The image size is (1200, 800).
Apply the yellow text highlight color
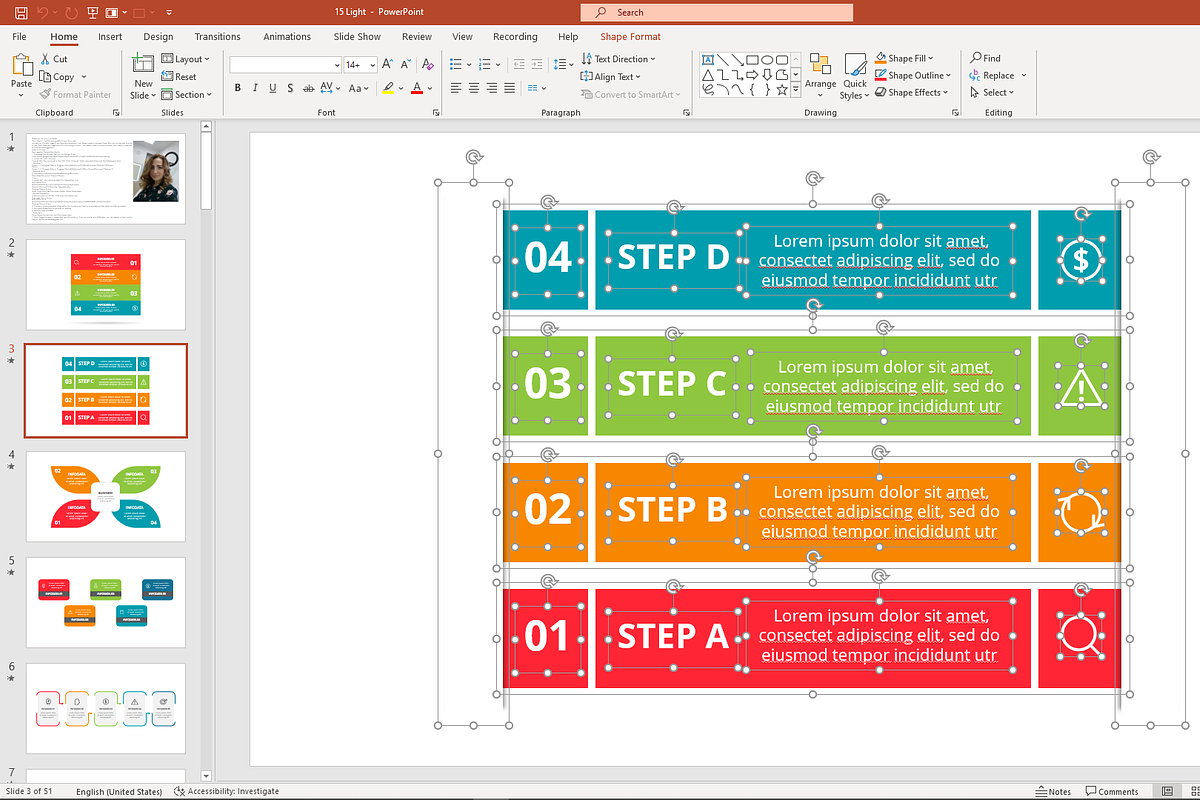pos(387,88)
